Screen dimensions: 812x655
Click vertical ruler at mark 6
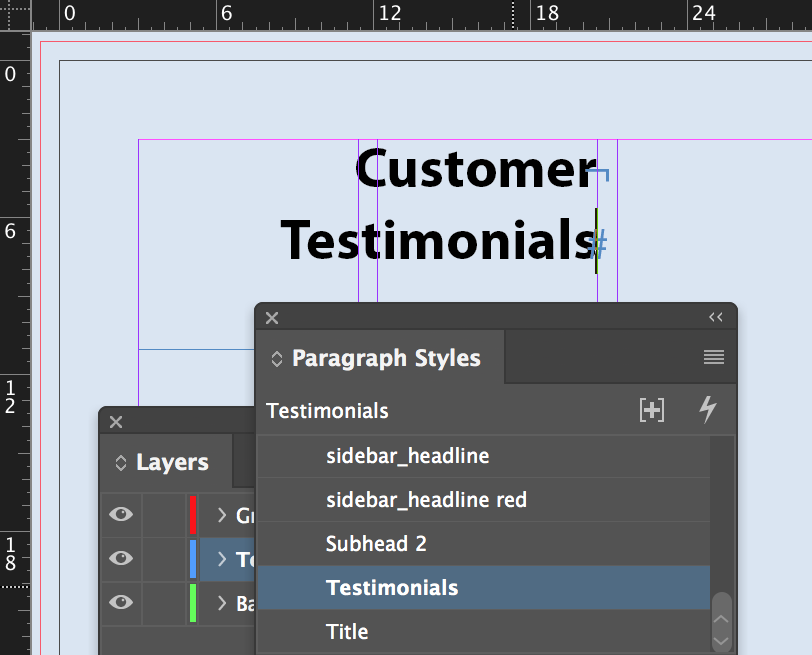tap(10, 231)
